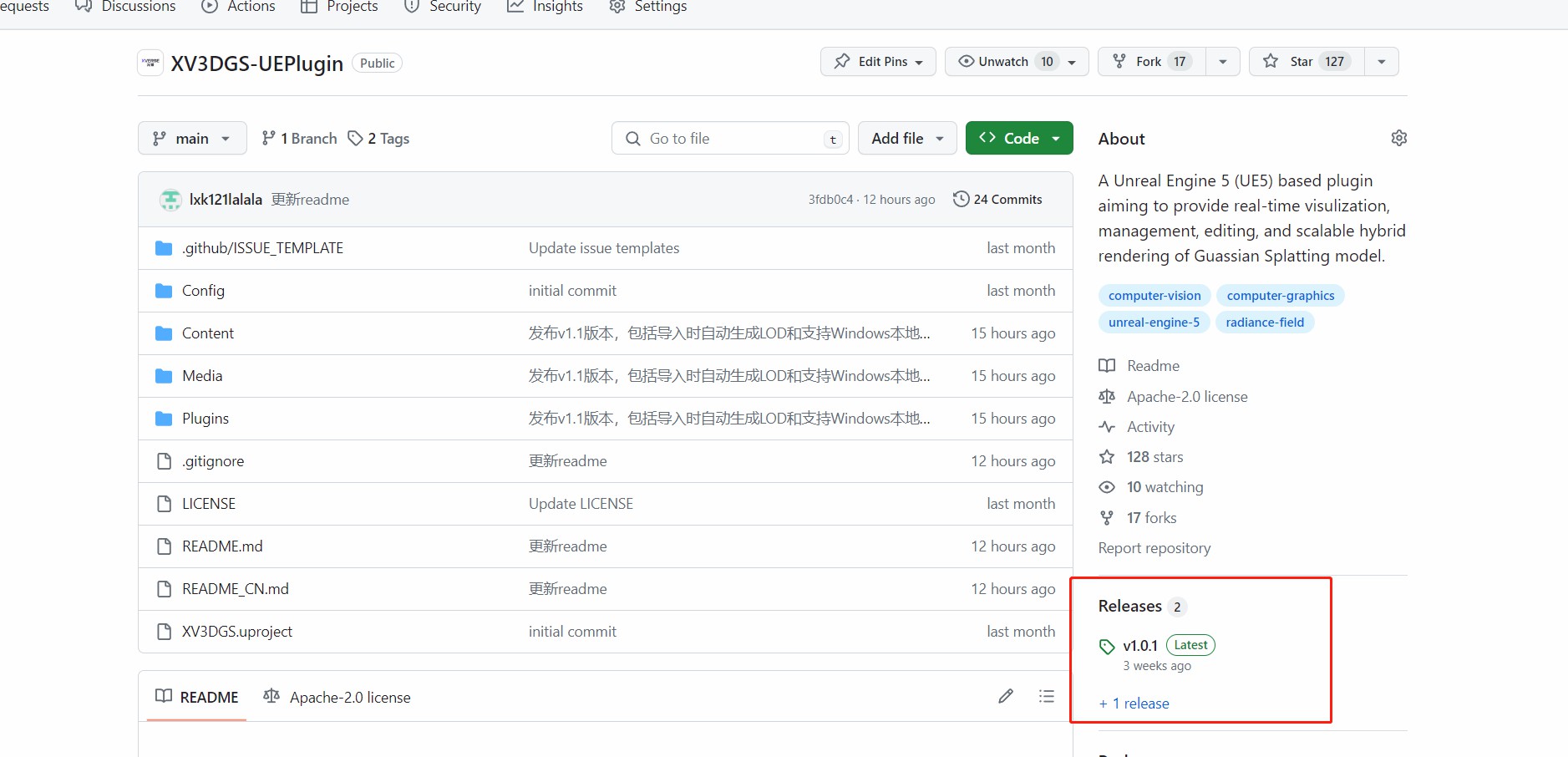
Task: Open commit hash 3fdb0c4
Action: [830, 200]
